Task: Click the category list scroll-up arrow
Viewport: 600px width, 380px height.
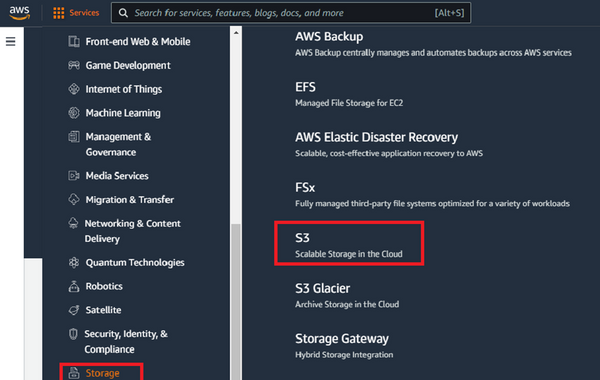Action: coord(236,33)
